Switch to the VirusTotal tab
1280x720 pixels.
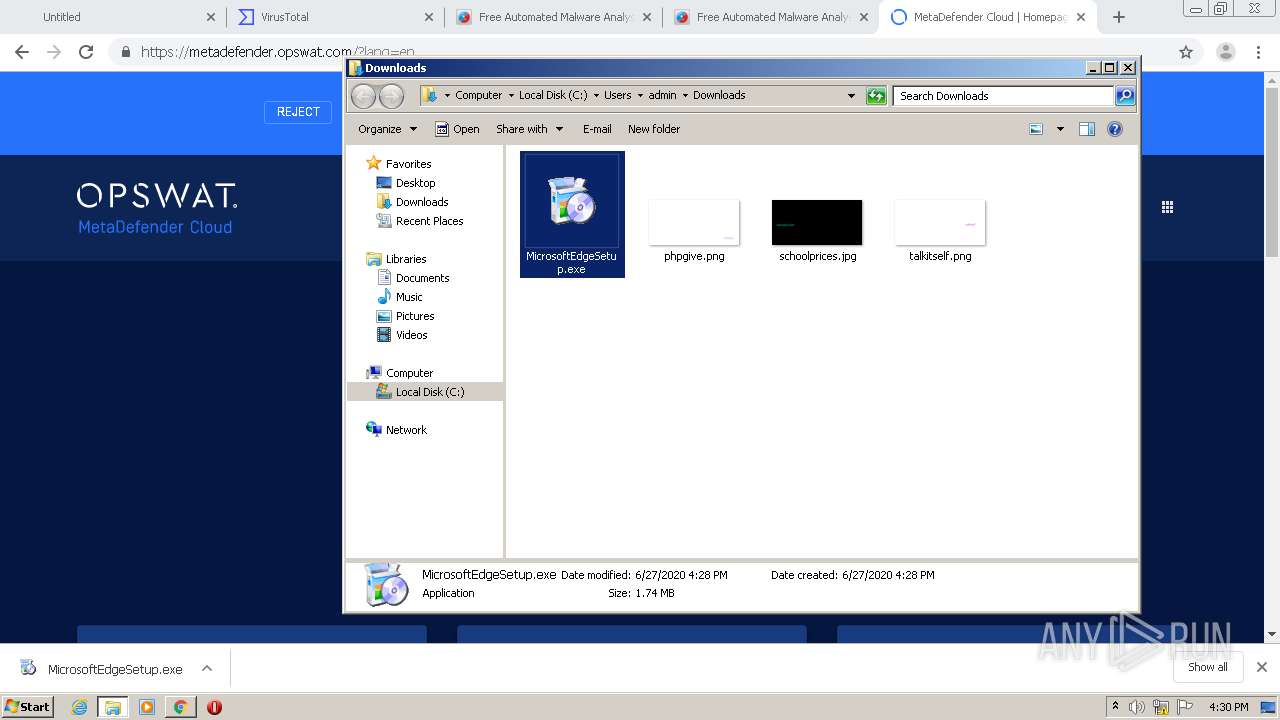tap(335, 17)
